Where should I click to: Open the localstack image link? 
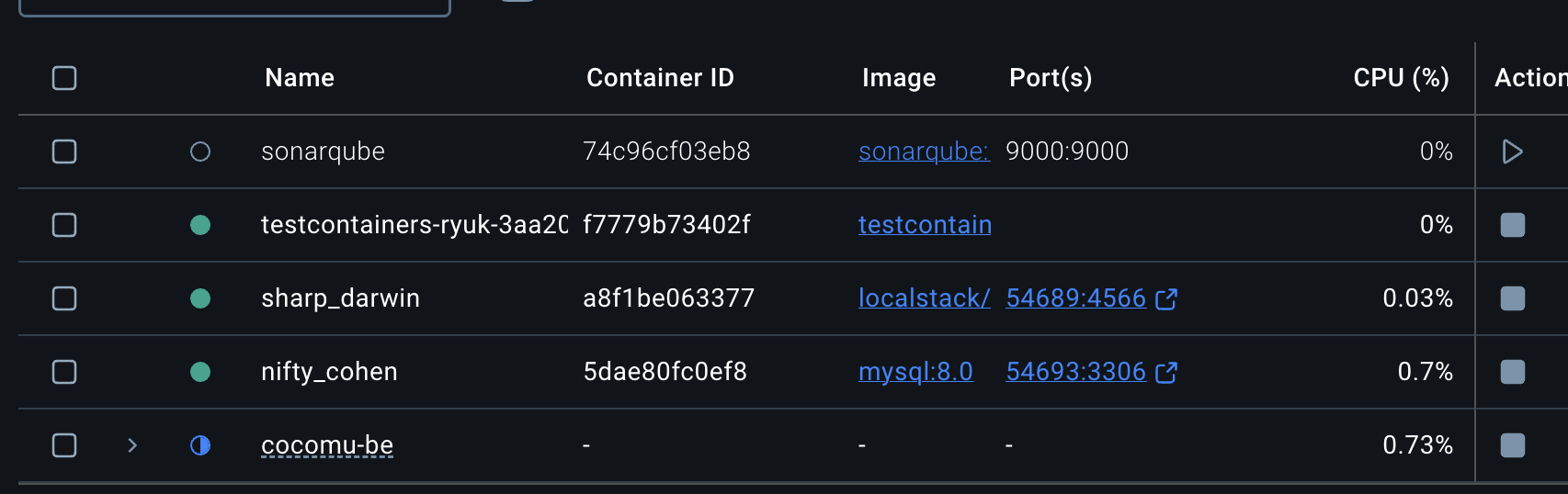tap(924, 298)
